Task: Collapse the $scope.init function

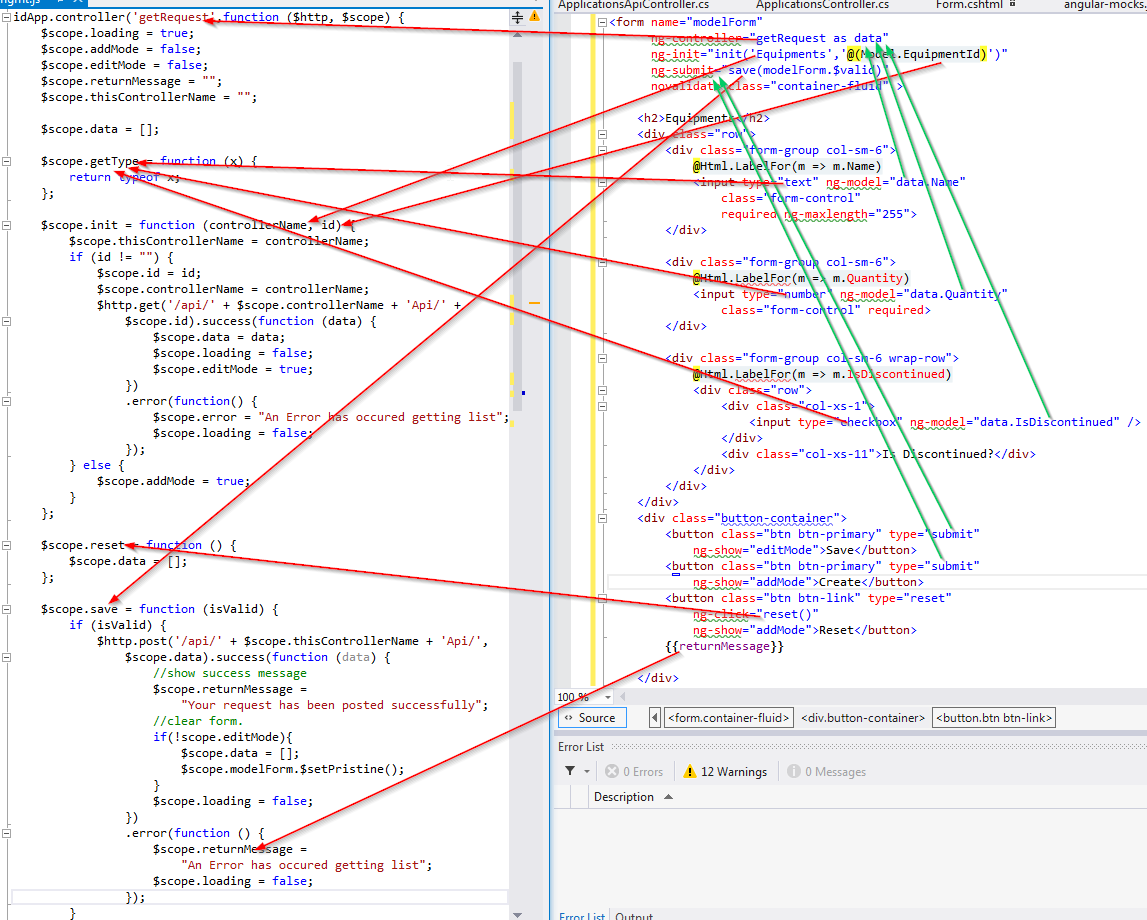Action: [7, 225]
